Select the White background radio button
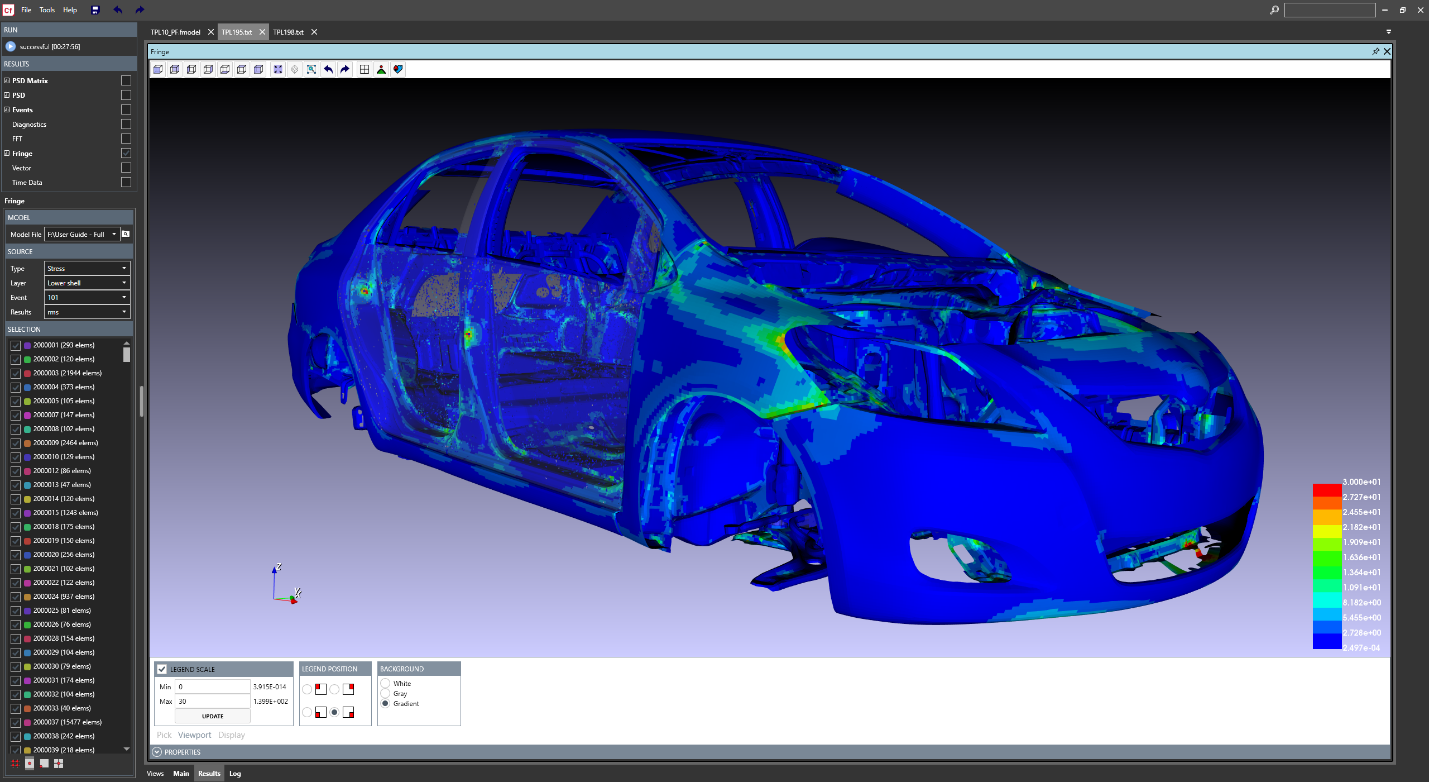 point(386,683)
